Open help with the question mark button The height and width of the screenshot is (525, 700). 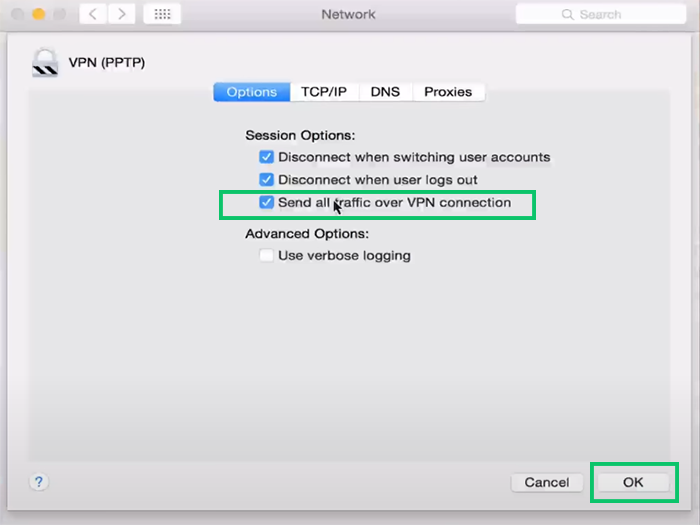pyautogui.click(x=39, y=482)
